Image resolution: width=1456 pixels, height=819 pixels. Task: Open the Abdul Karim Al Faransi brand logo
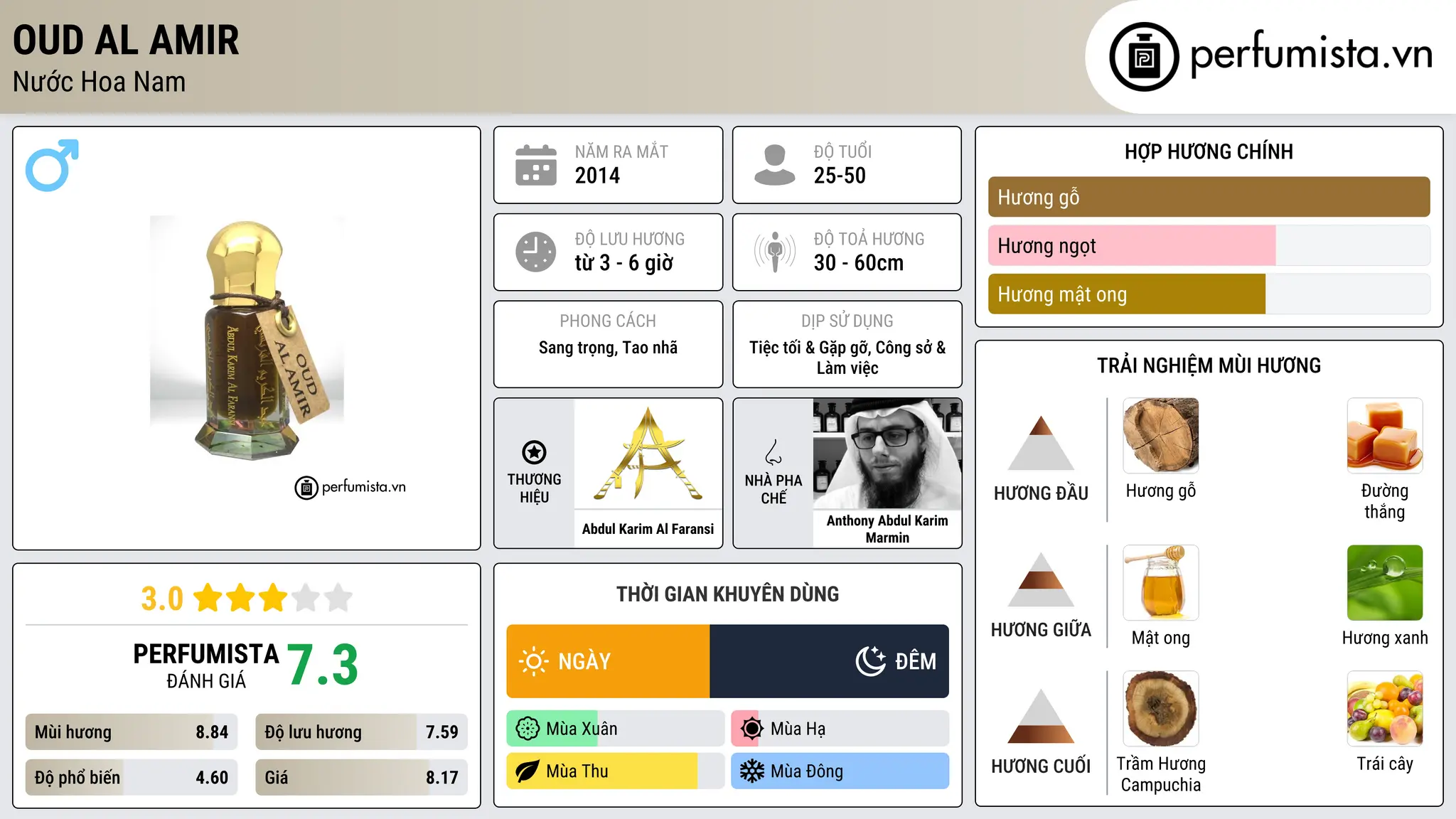(x=648, y=454)
